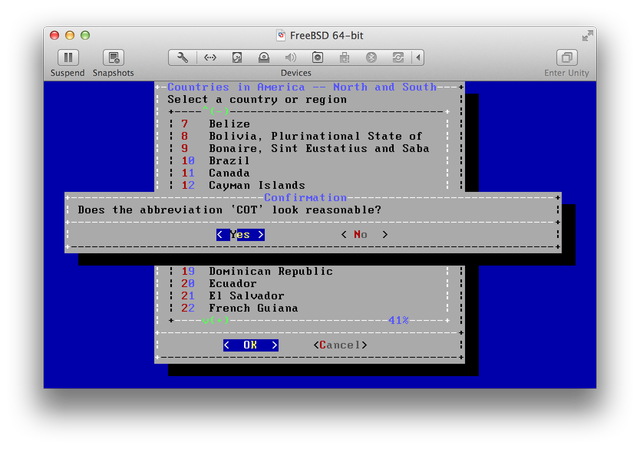The height and width of the screenshot is (449, 640).
Task: Click the Bluetooth device icon
Action: pos(371,58)
